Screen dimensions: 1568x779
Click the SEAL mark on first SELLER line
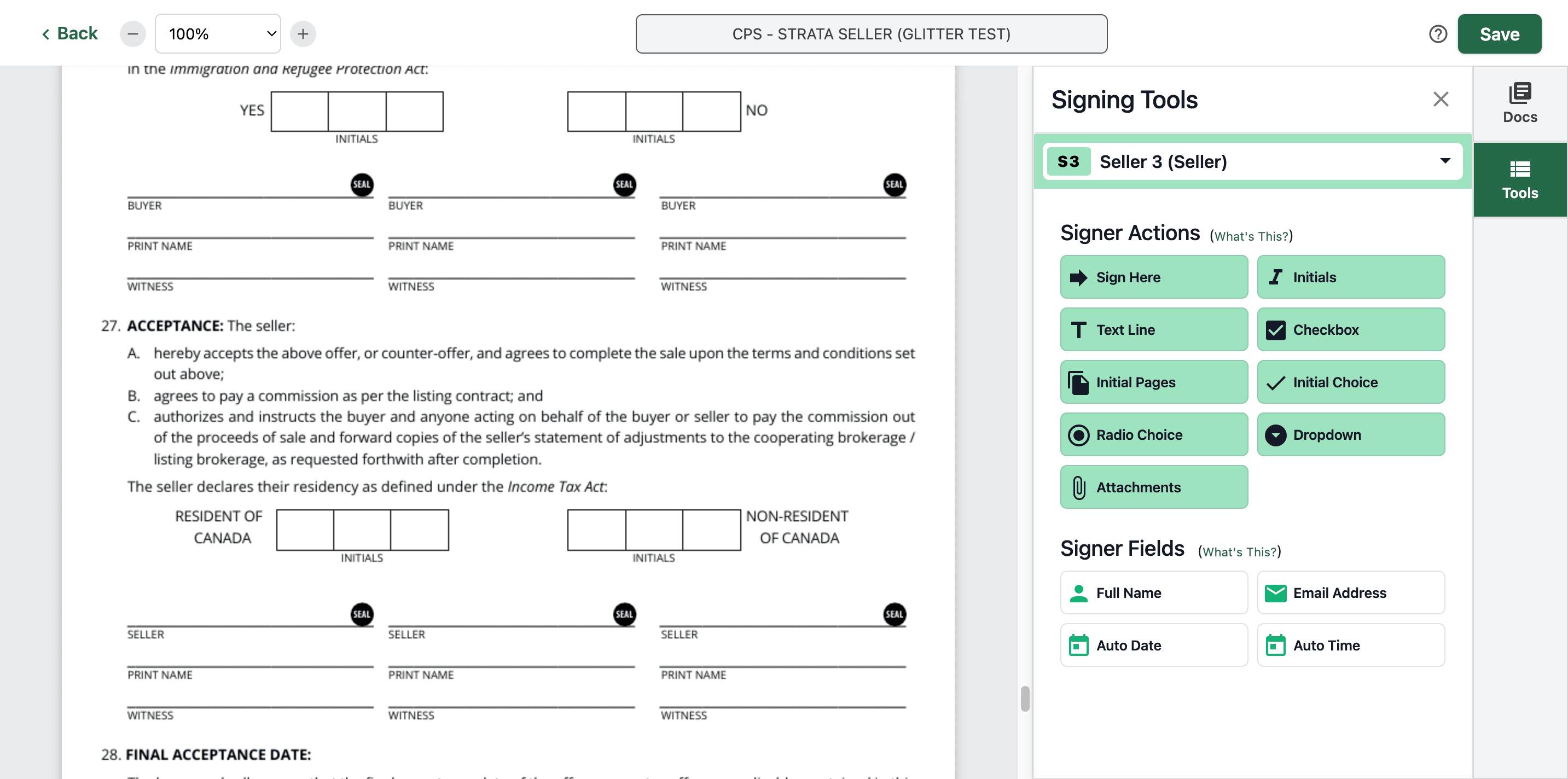pos(362,614)
